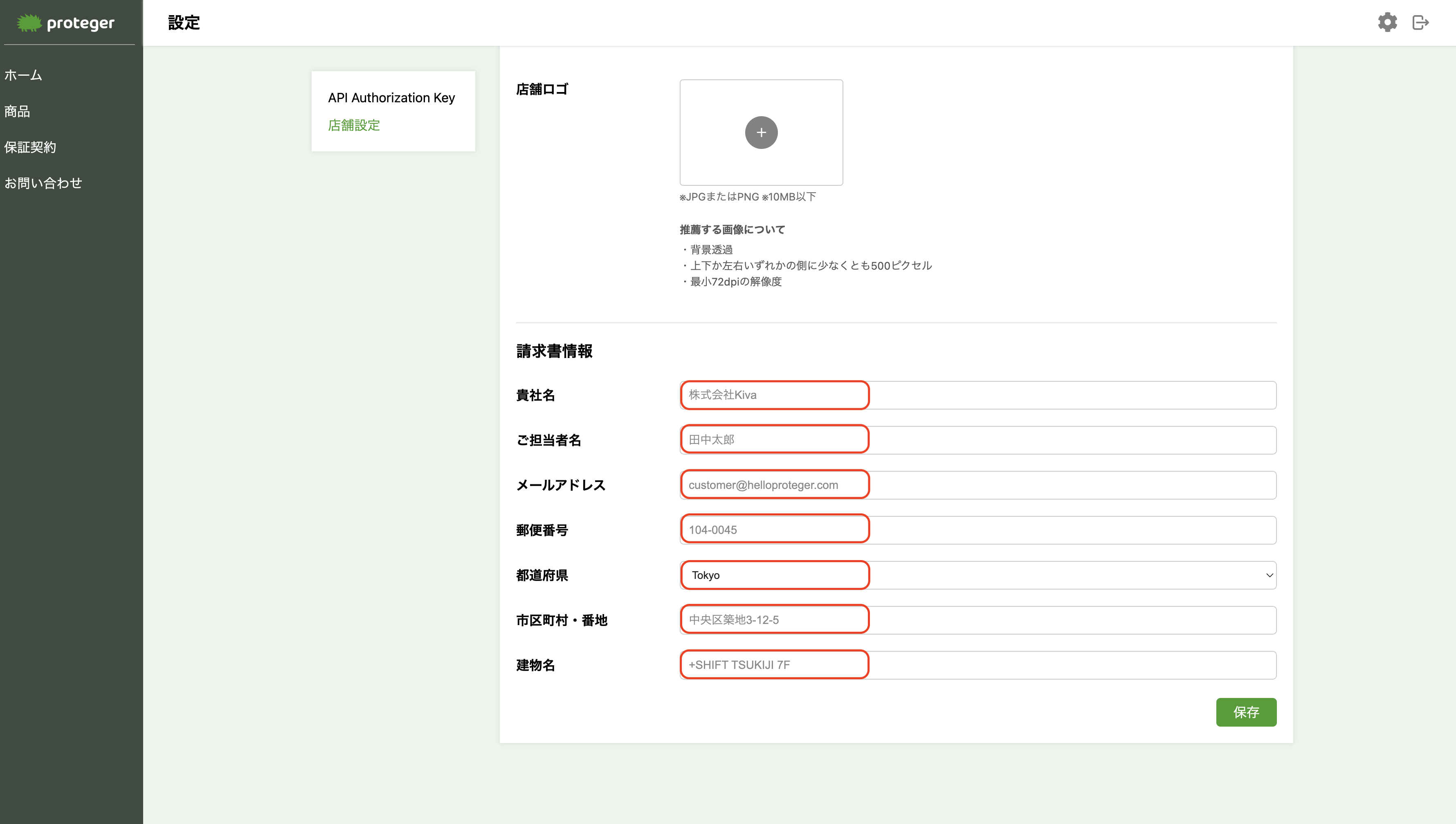Image resolution: width=1456 pixels, height=824 pixels.
Task: Click the settings gear icon
Action: [1387, 23]
